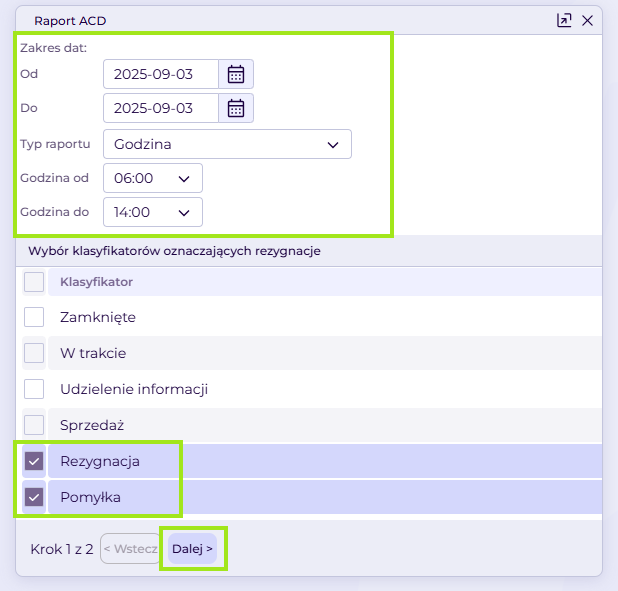
Task: Click the disabled Wstecz button
Action: (131, 548)
